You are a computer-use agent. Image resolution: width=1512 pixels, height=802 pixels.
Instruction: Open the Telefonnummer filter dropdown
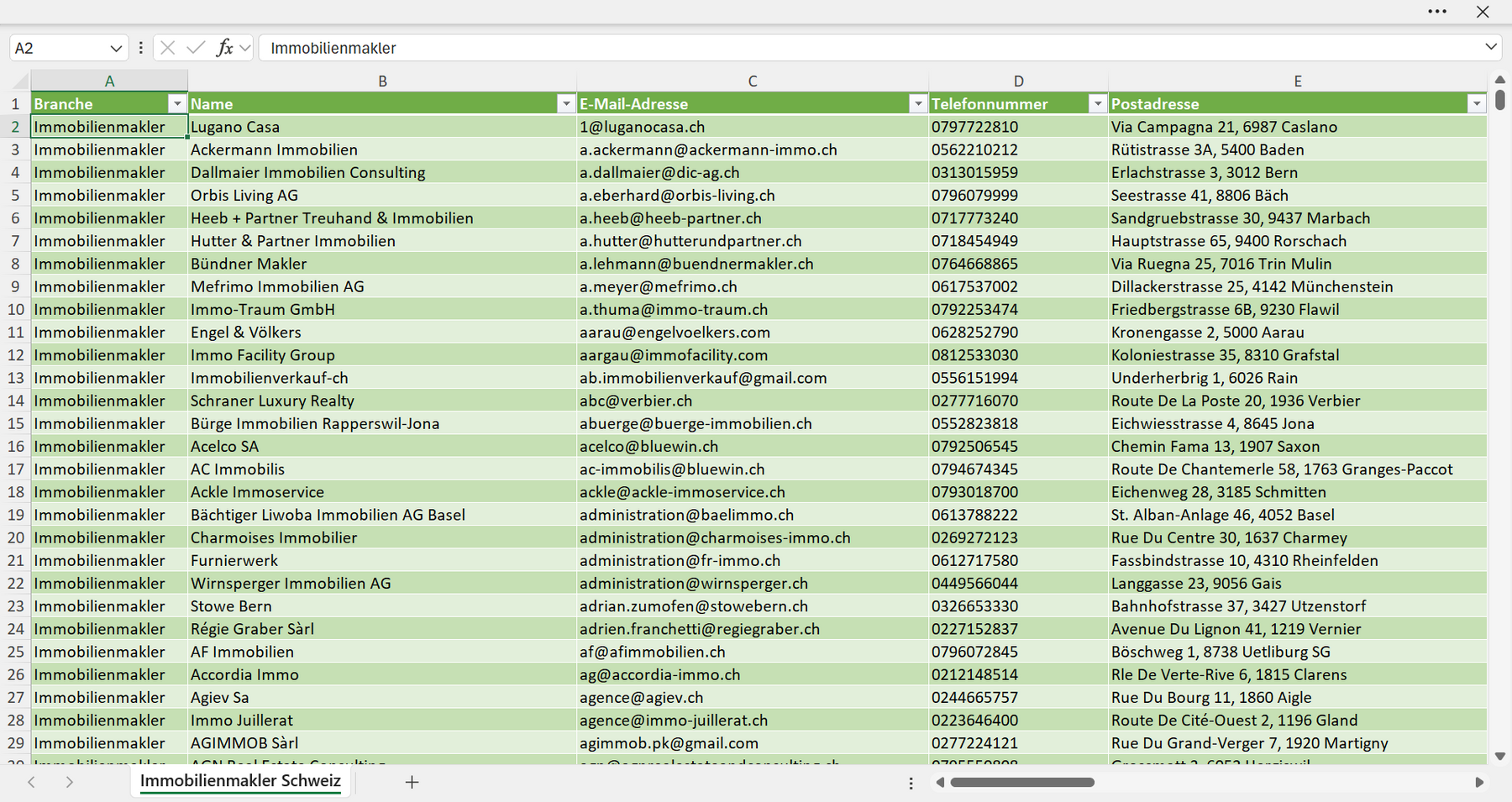point(1097,103)
